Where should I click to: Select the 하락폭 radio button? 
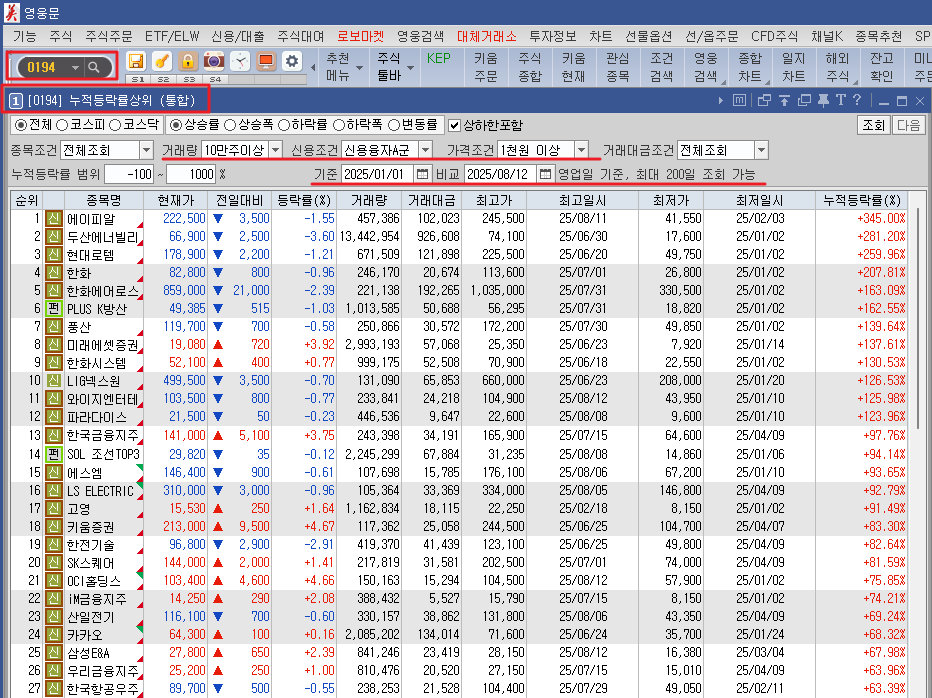339,125
